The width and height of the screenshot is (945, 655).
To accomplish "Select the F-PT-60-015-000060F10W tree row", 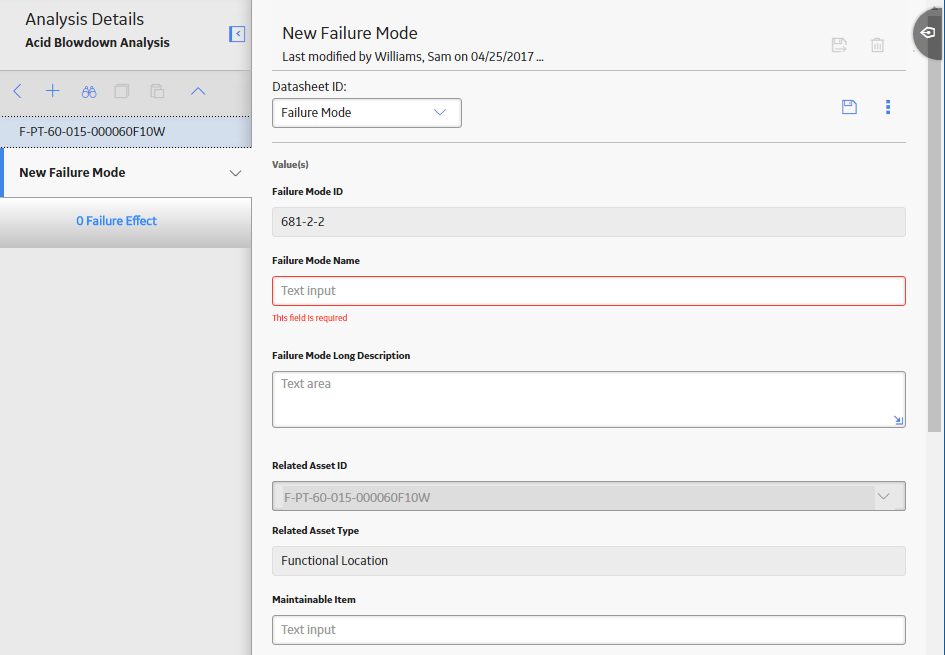I will point(125,131).
